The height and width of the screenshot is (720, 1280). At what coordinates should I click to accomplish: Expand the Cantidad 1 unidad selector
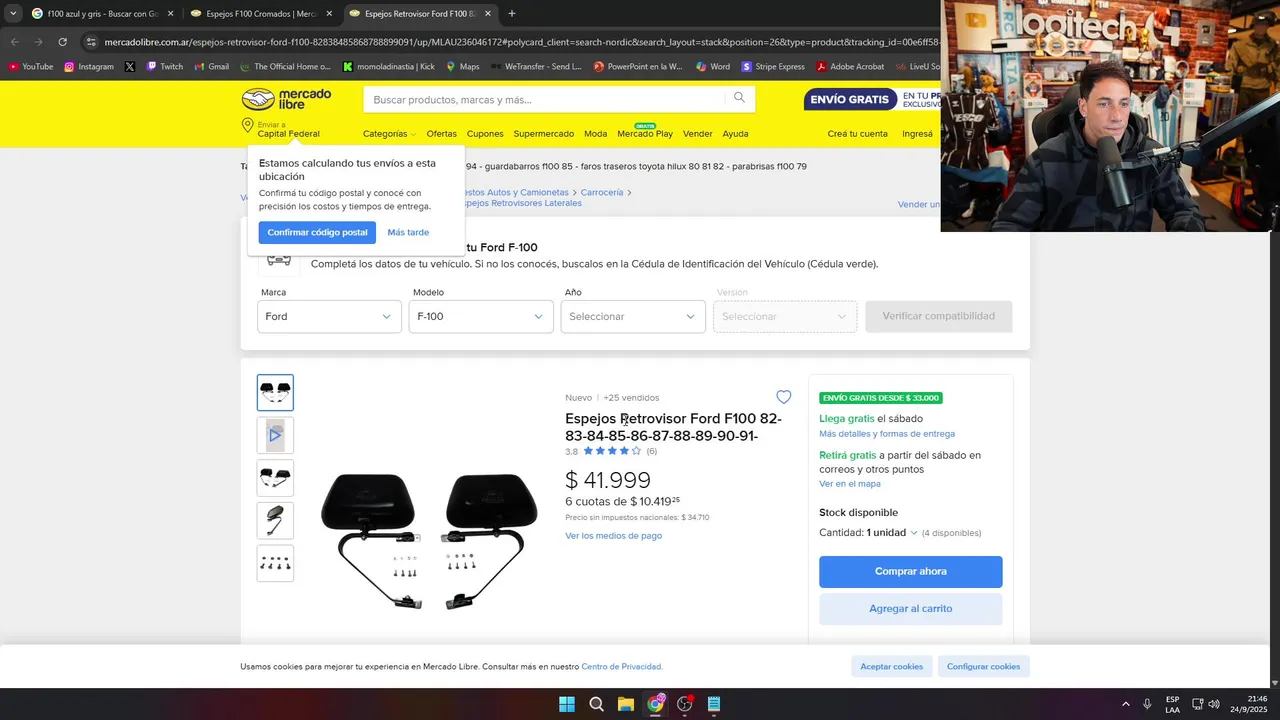pos(892,533)
